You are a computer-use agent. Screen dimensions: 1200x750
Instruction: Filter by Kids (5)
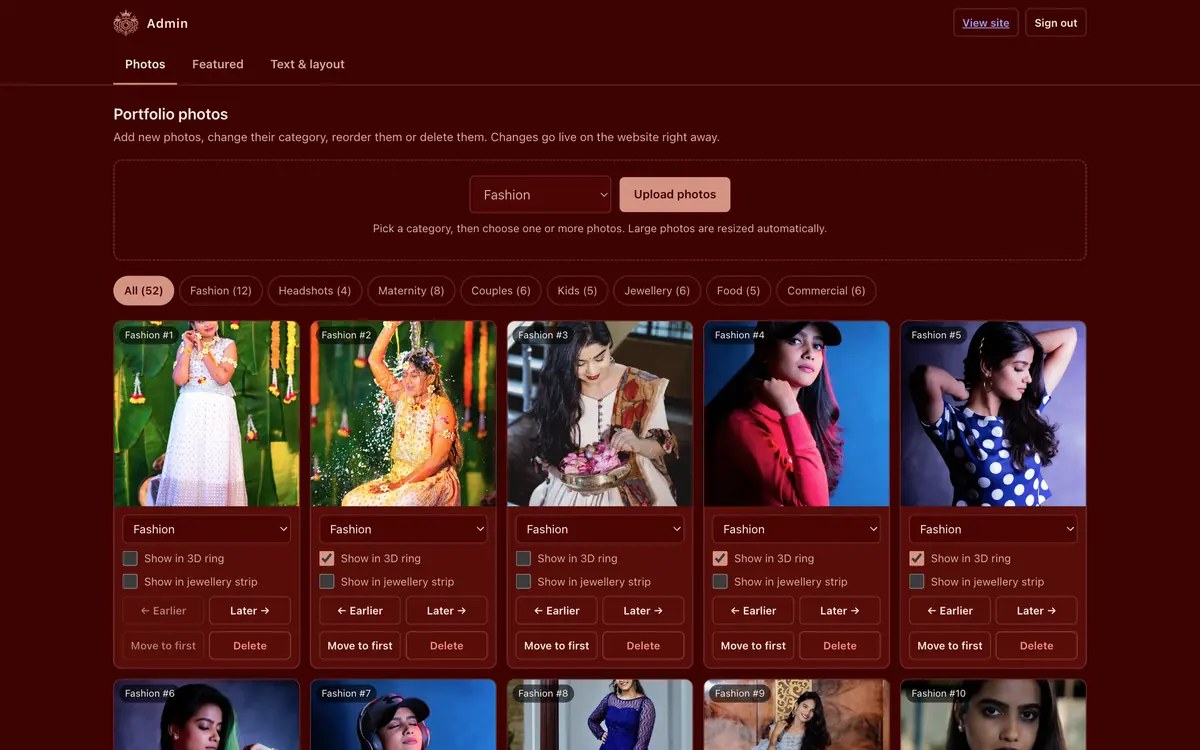[x=577, y=291]
